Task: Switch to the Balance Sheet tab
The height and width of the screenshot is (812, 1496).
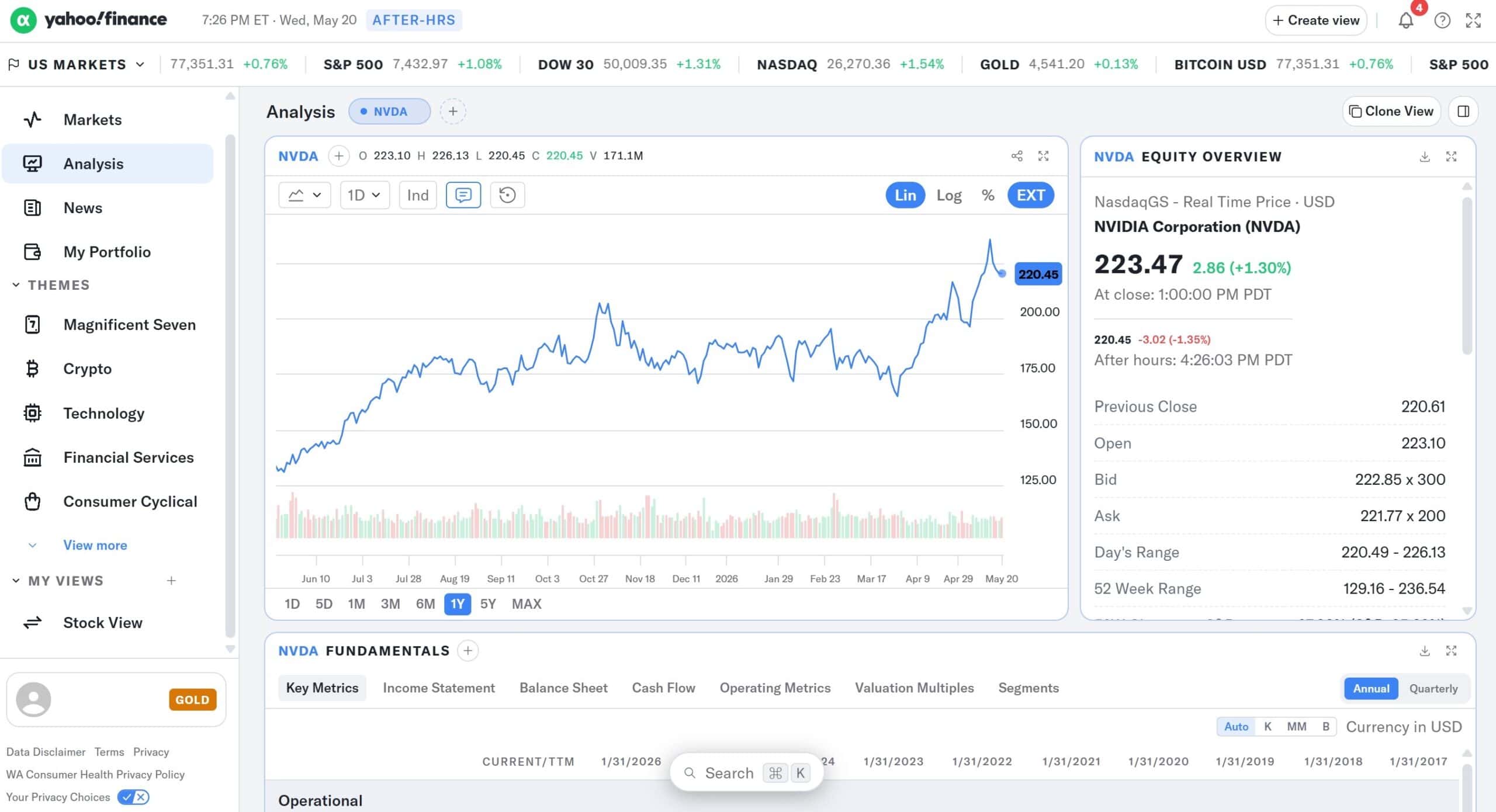Action: point(563,688)
